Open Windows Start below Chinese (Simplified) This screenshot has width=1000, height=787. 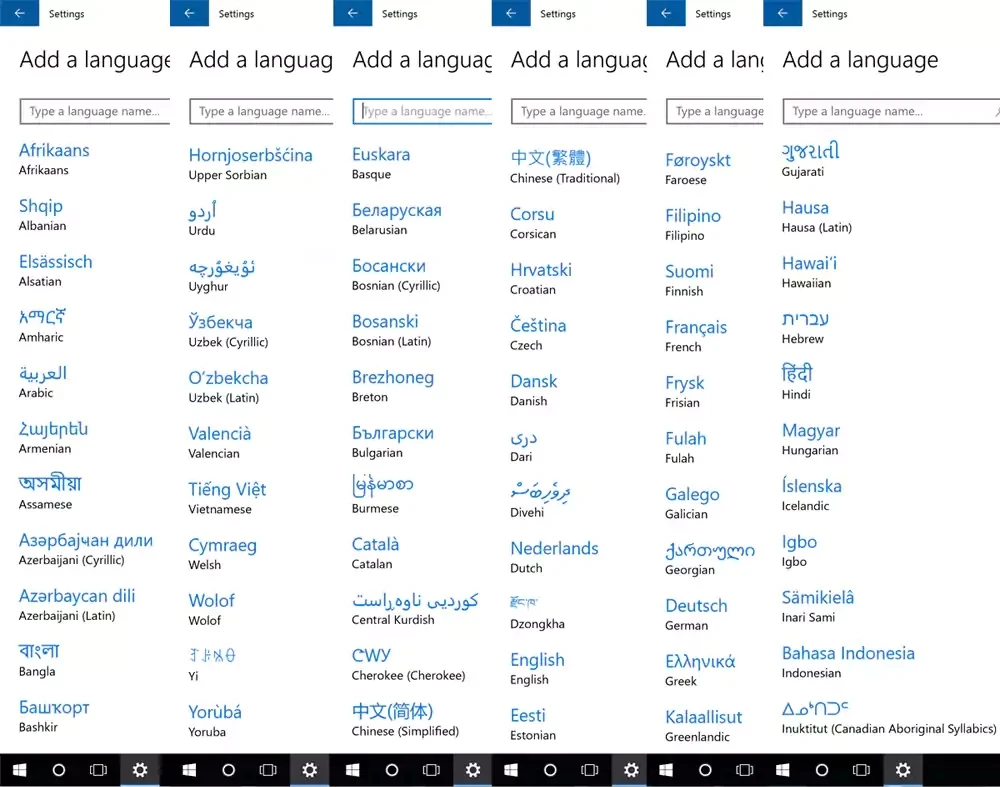point(353,770)
